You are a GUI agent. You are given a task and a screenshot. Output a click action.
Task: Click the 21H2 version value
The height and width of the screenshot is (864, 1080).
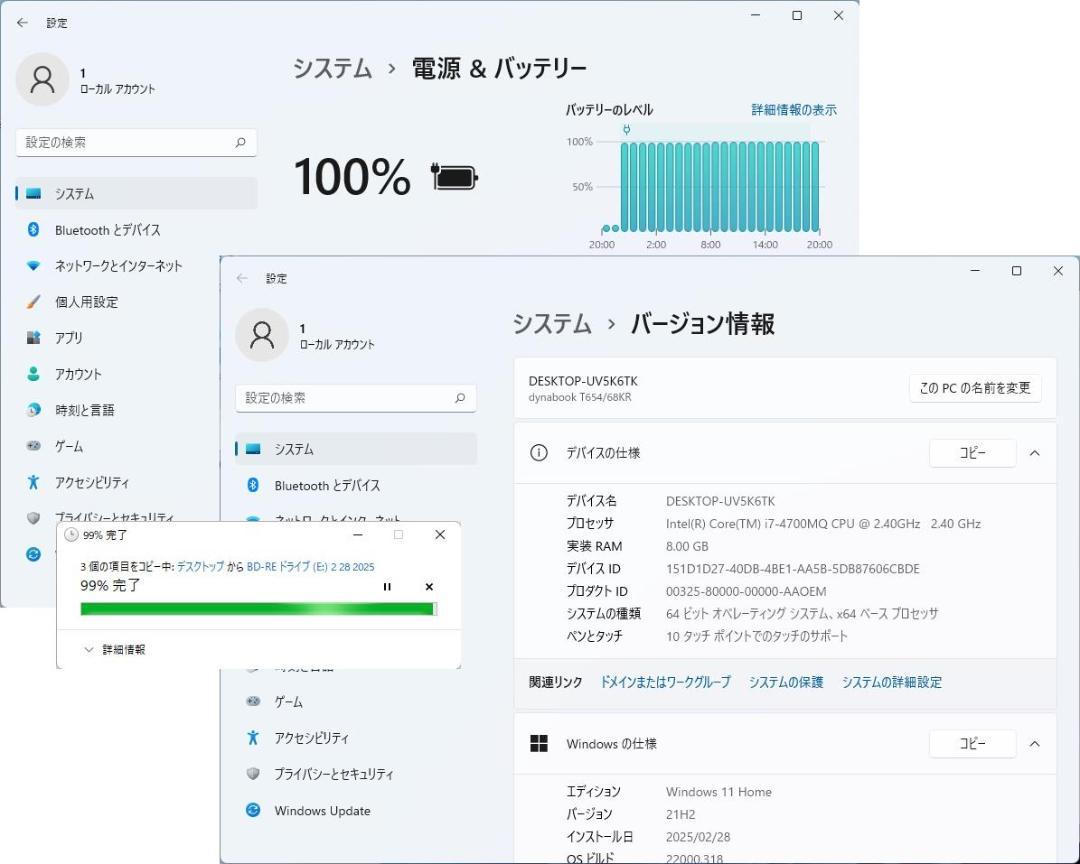click(x=681, y=814)
